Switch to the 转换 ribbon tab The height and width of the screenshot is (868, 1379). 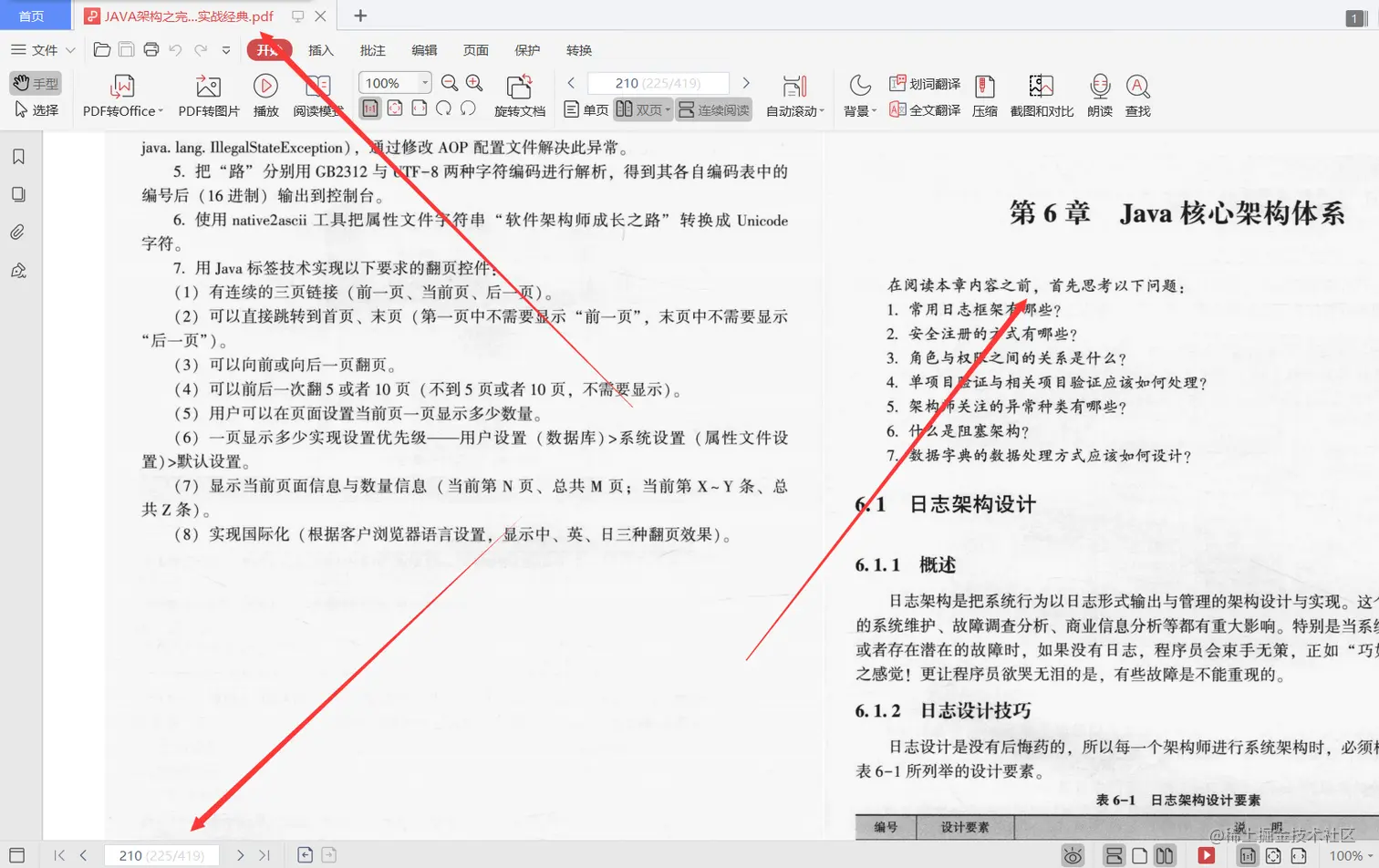coord(578,50)
